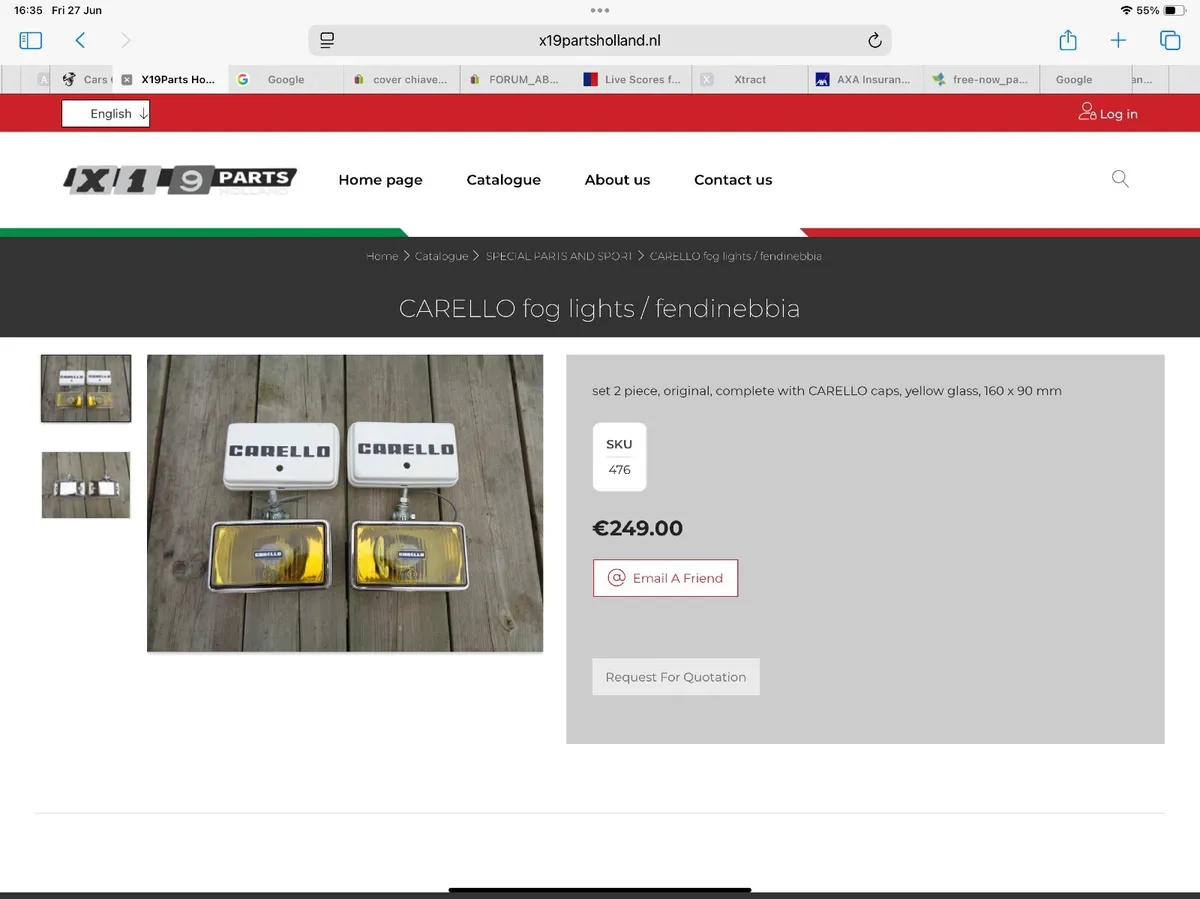This screenshot has height=899, width=1200.
Task: Switch to the Google tab beside X19Parts tab
Action: click(287, 79)
